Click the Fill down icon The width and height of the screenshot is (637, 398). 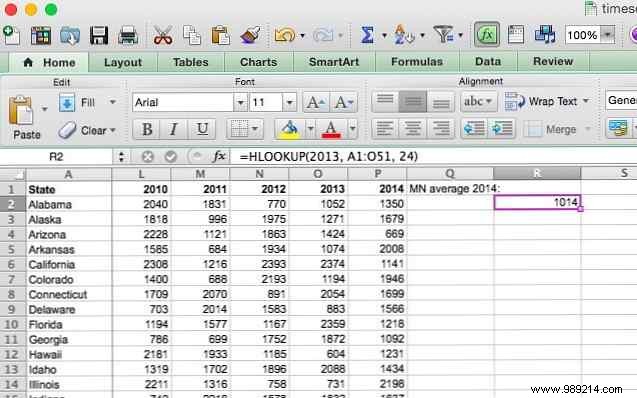click(x=67, y=102)
